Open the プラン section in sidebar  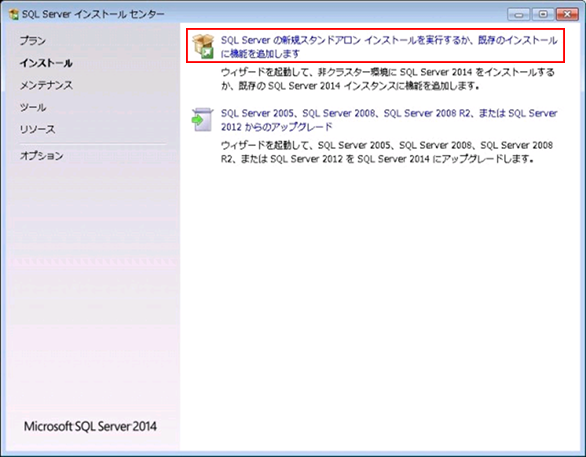[x=33, y=41]
